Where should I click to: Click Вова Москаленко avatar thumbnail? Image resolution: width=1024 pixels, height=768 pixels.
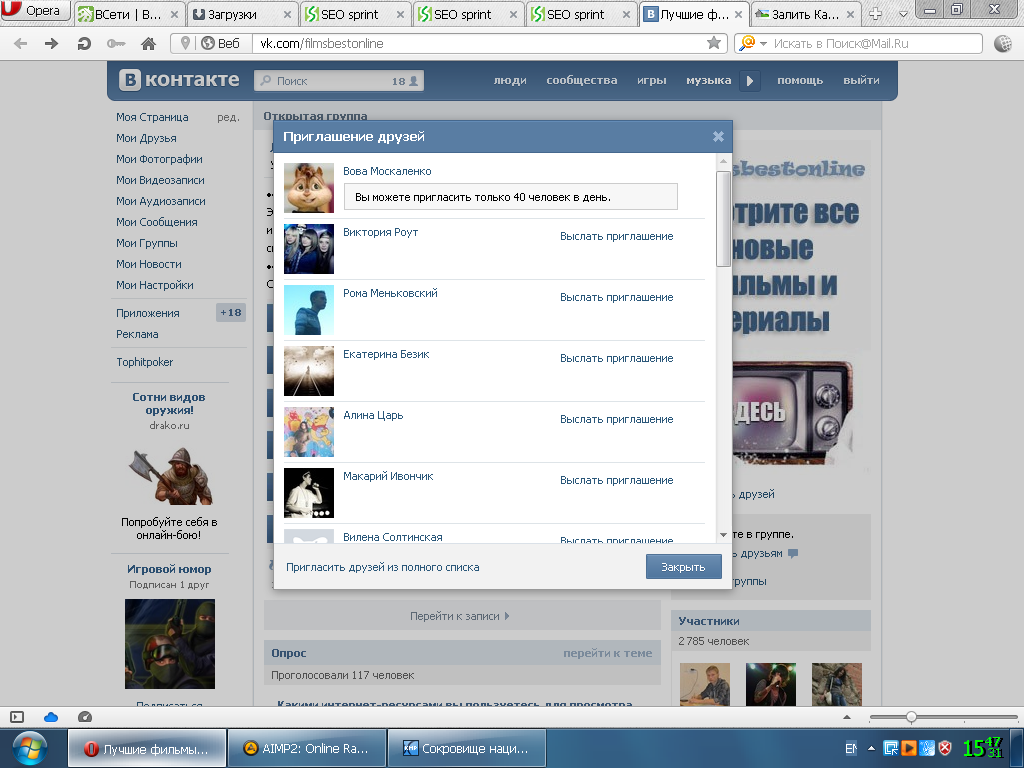(309, 188)
